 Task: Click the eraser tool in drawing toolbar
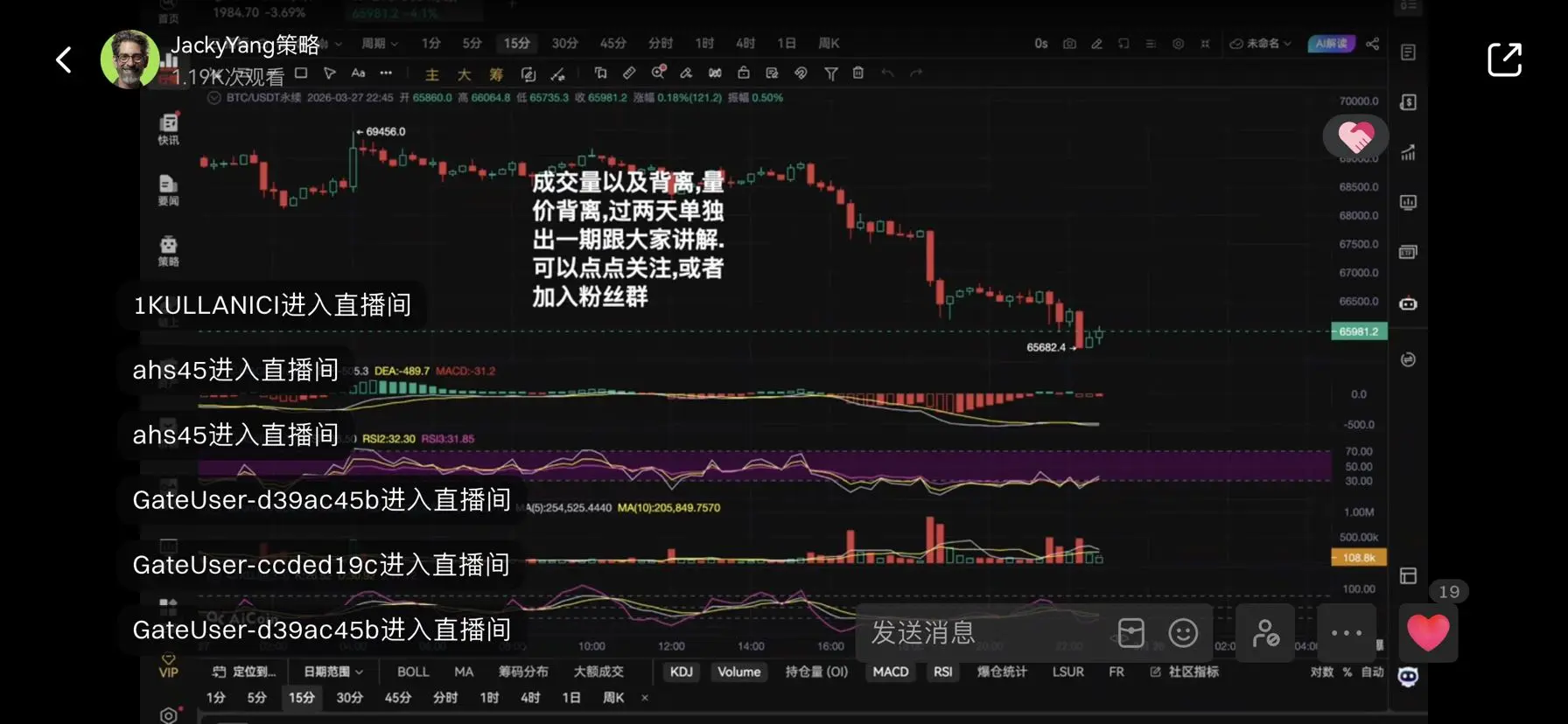click(686, 73)
